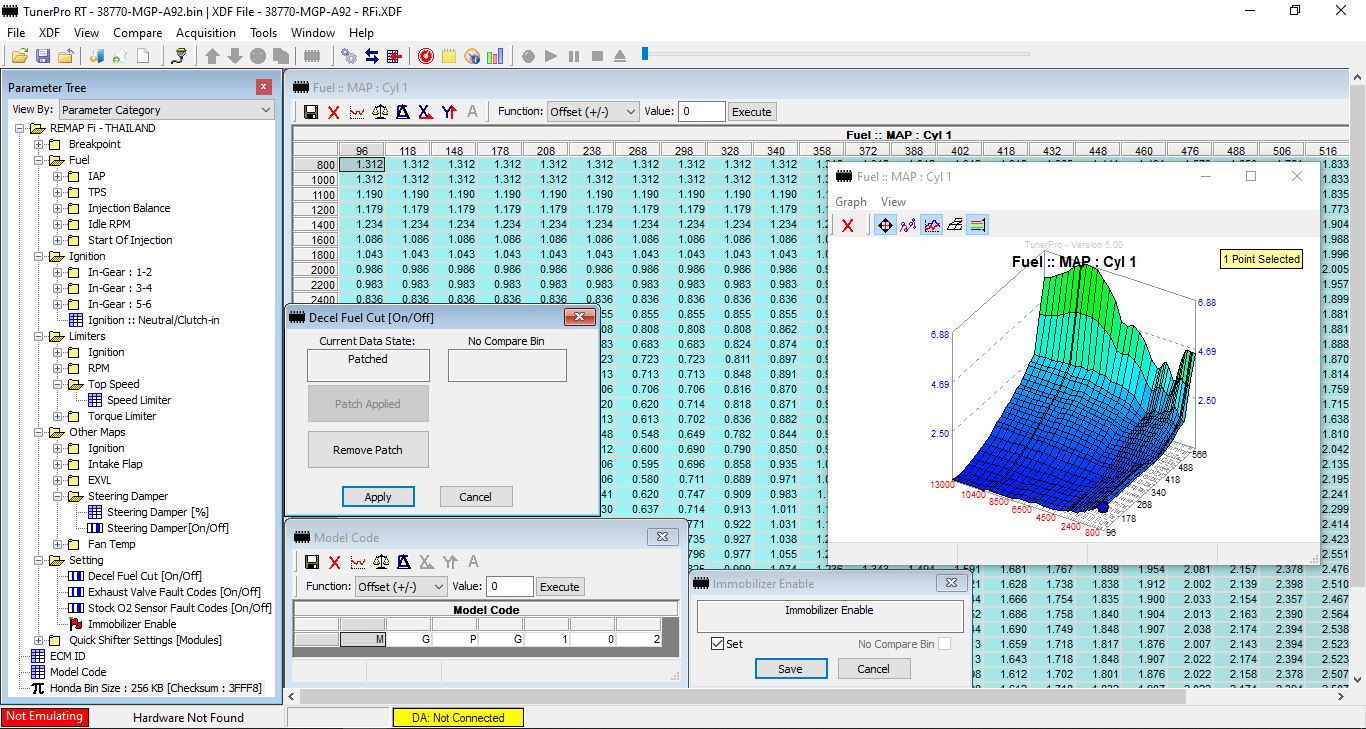Click the Value input field in Model Code

pyautogui.click(x=508, y=587)
